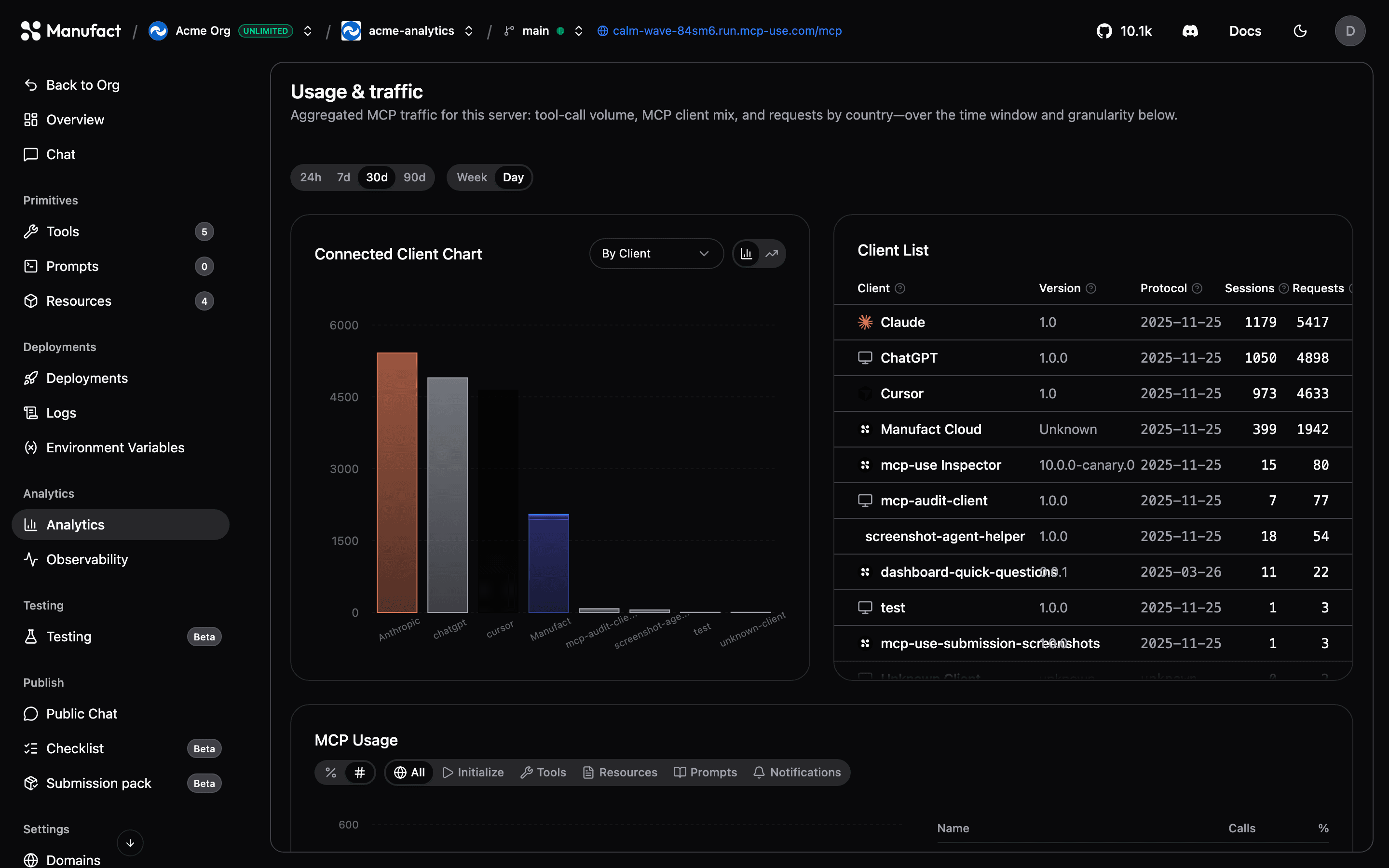Click the chatgpt gray chart bar
The image size is (1389, 868).
(447, 495)
